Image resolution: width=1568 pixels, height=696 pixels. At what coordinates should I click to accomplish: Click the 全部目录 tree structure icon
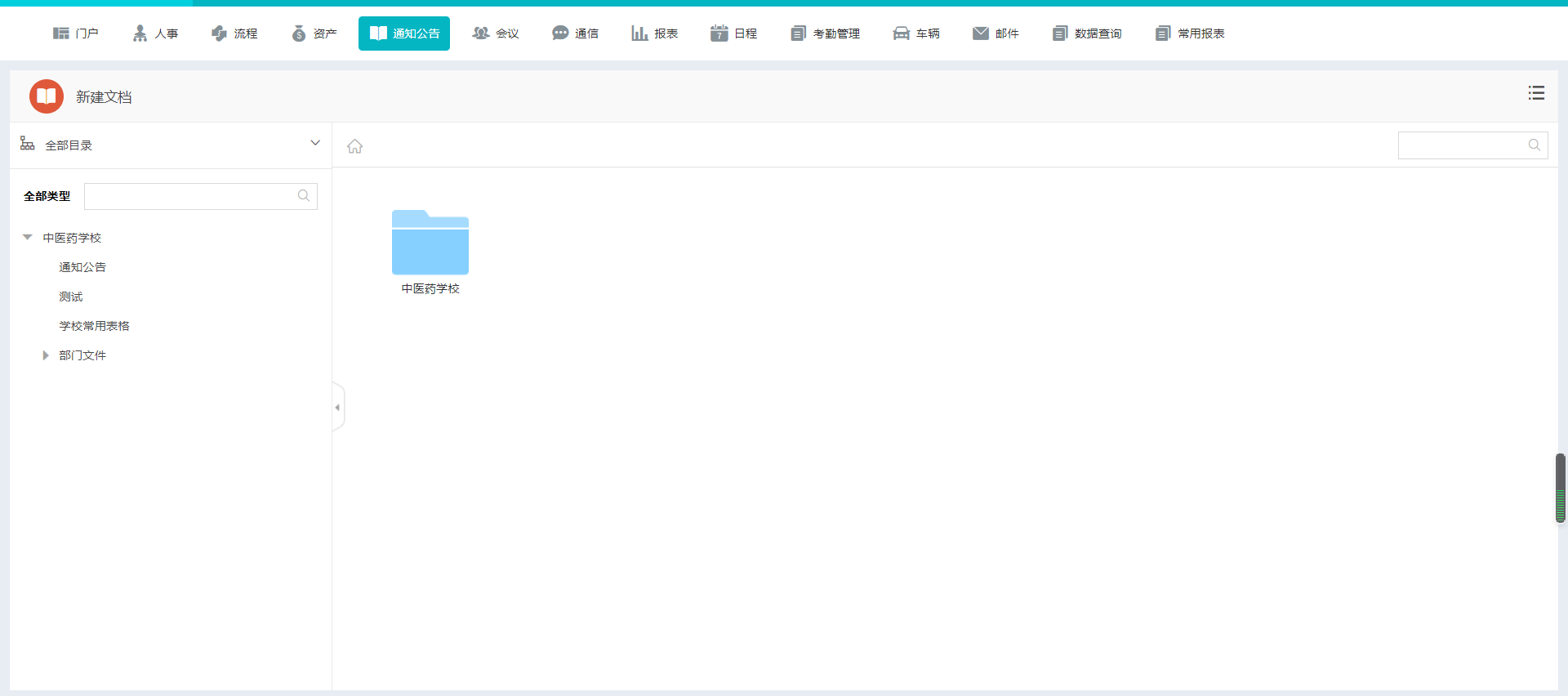click(27, 144)
